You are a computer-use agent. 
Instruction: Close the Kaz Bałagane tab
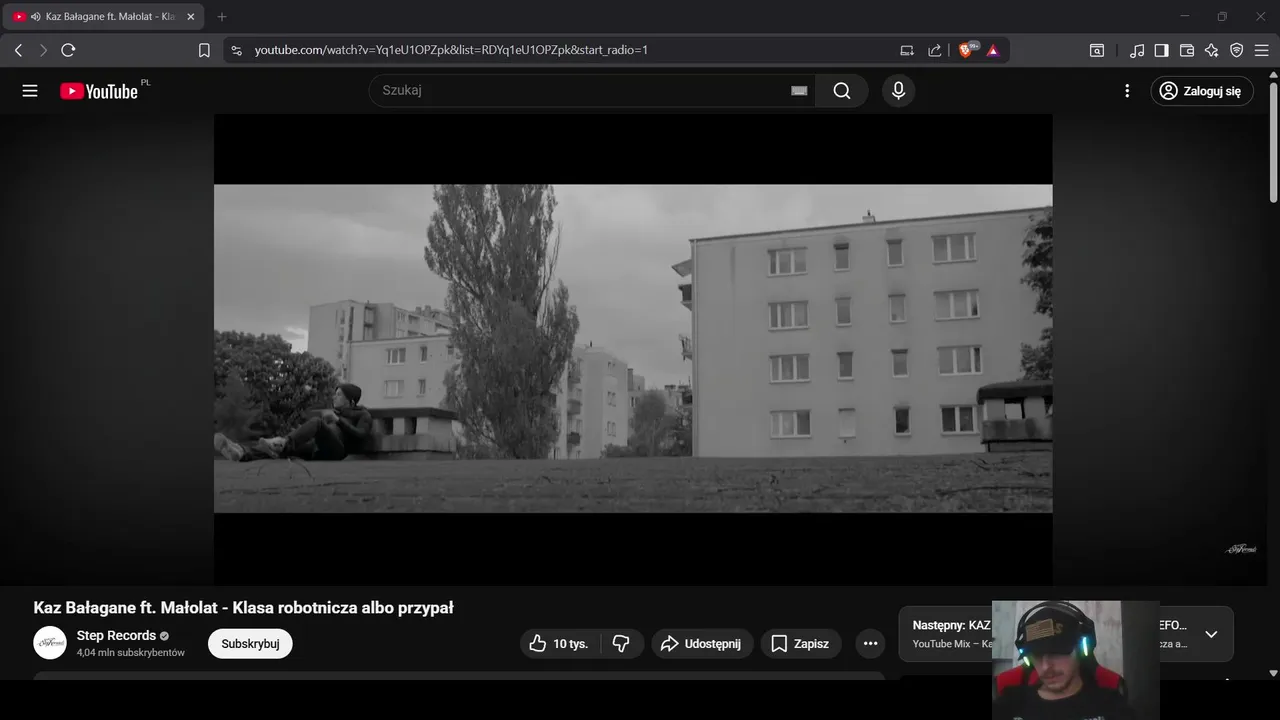point(191,17)
